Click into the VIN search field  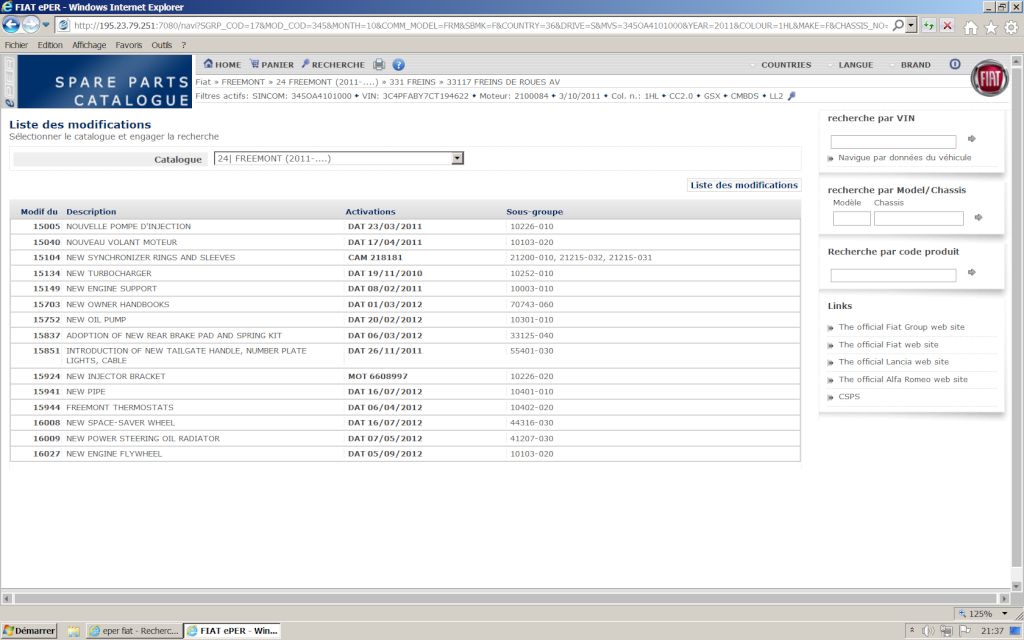[893, 141]
